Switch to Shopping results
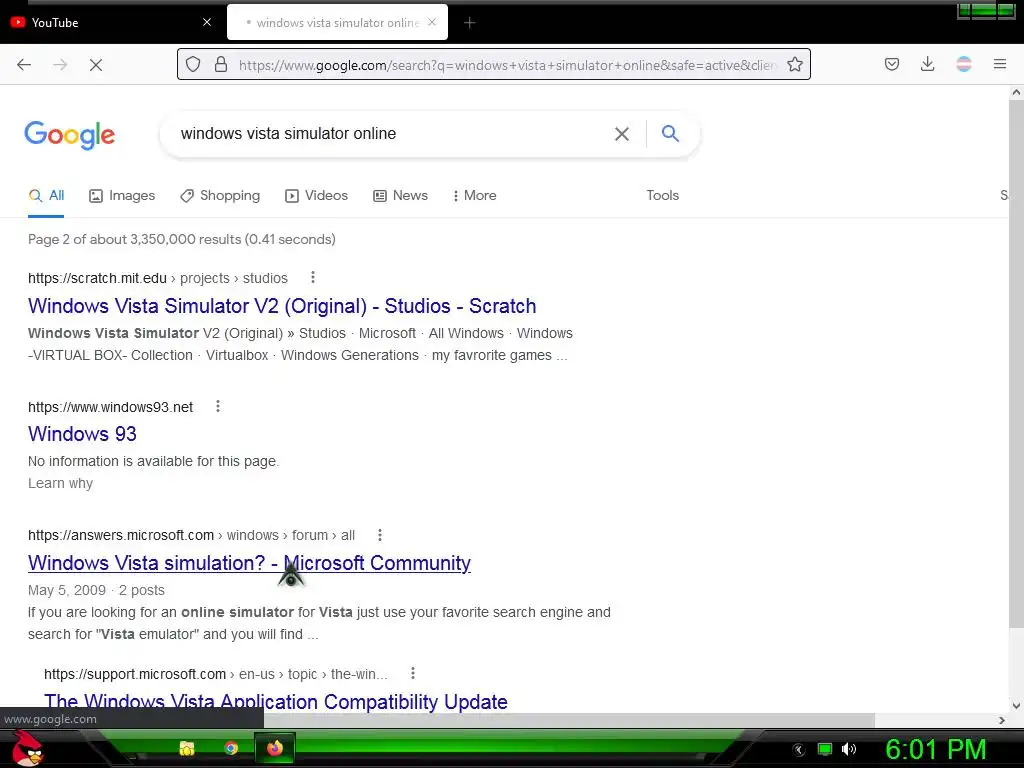 point(220,195)
